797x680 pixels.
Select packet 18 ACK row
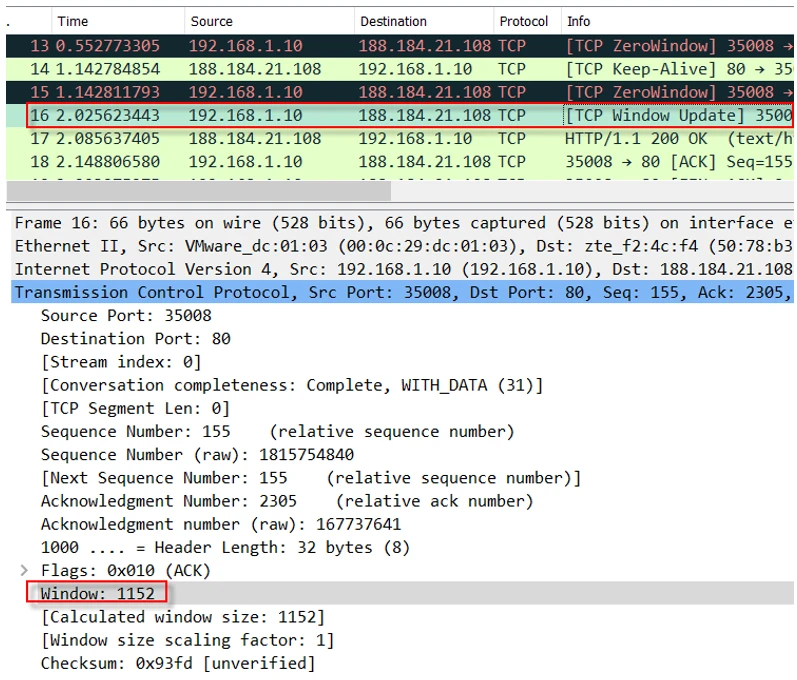(x=400, y=161)
